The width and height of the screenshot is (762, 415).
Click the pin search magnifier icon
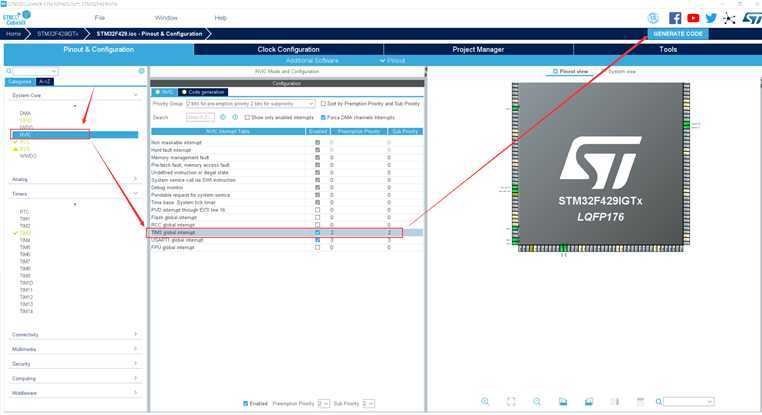[x=658, y=401]
